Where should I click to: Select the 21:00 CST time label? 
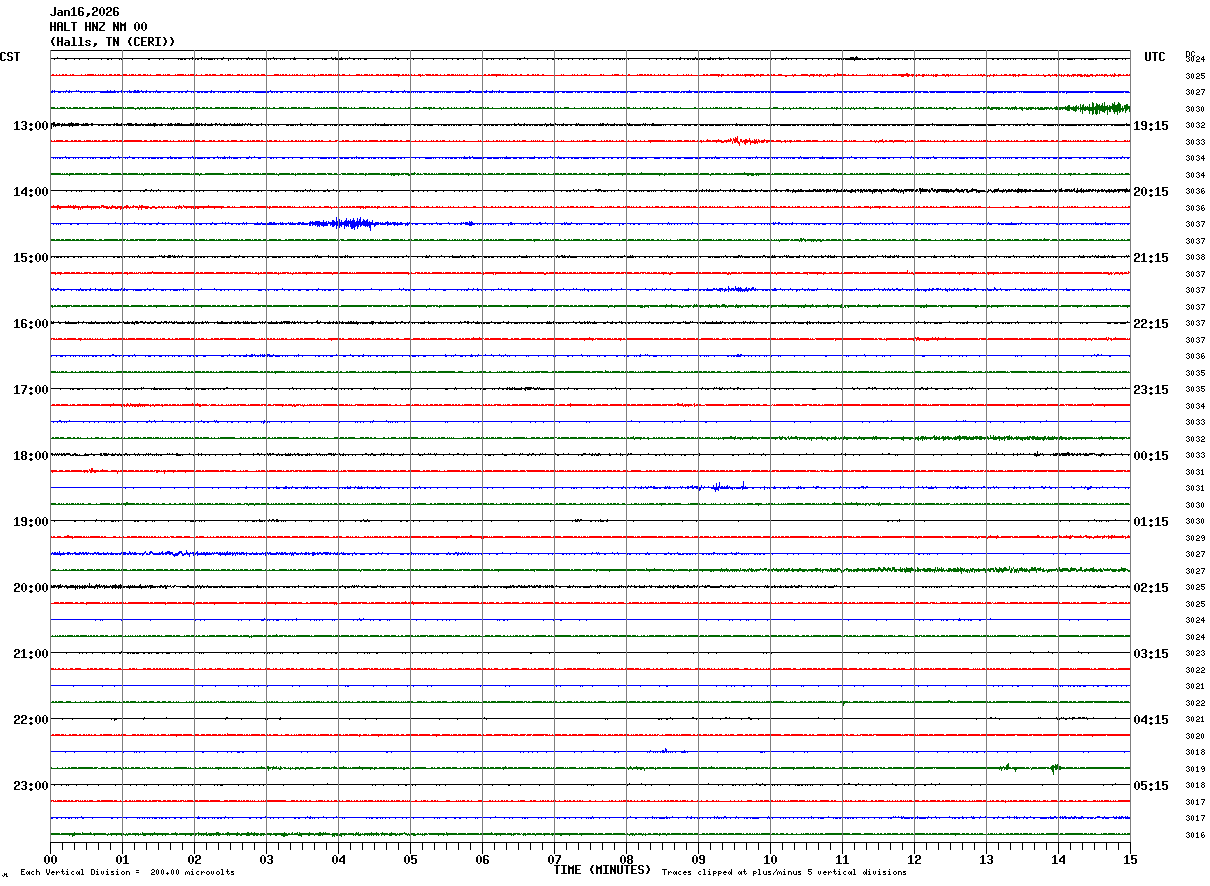(31, 654)
